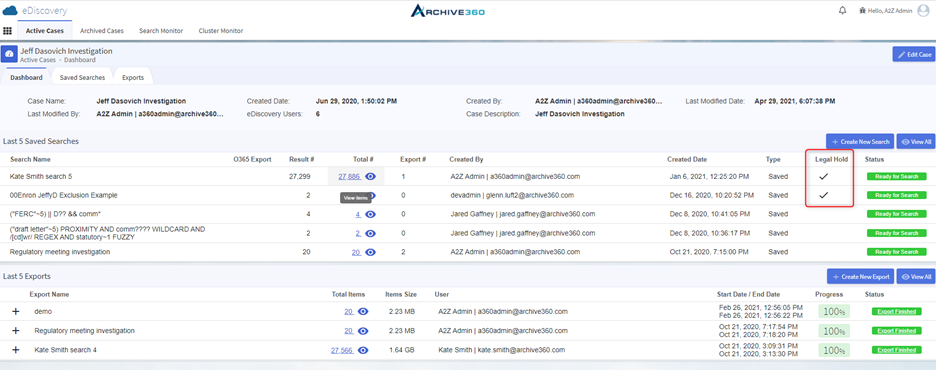
Task: Click the case dashboard icon beside case title
Action: pos(9,54)
